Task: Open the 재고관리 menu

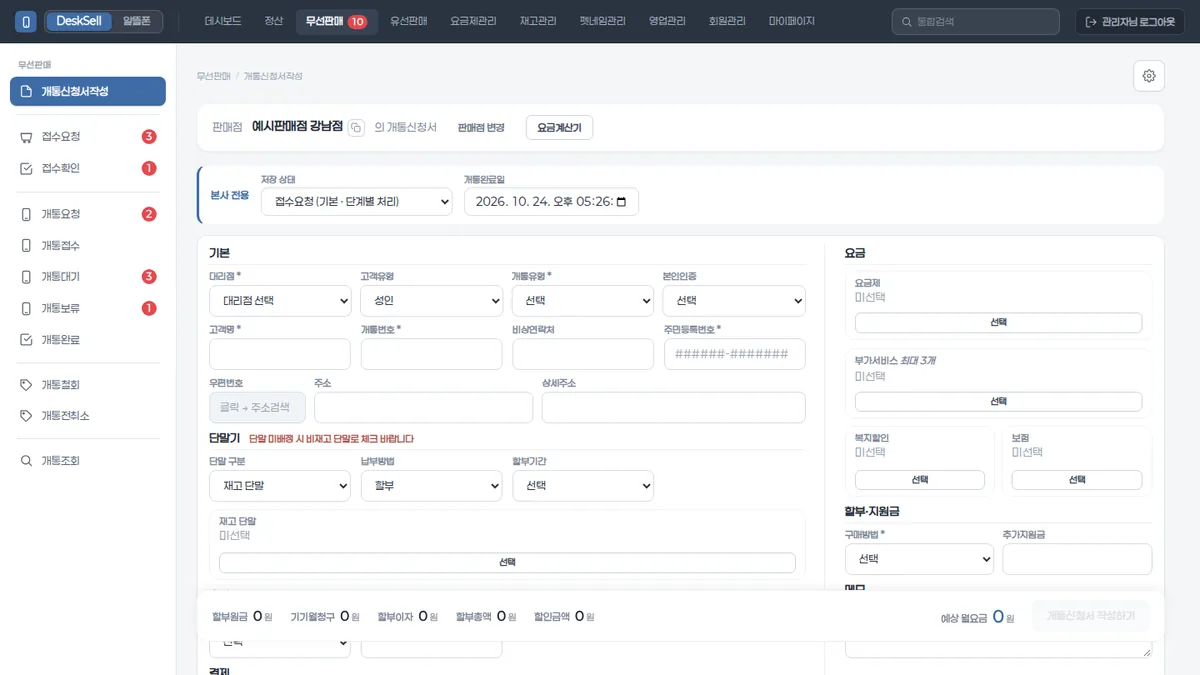Action: pyautogui.click(x=538, y=21)
